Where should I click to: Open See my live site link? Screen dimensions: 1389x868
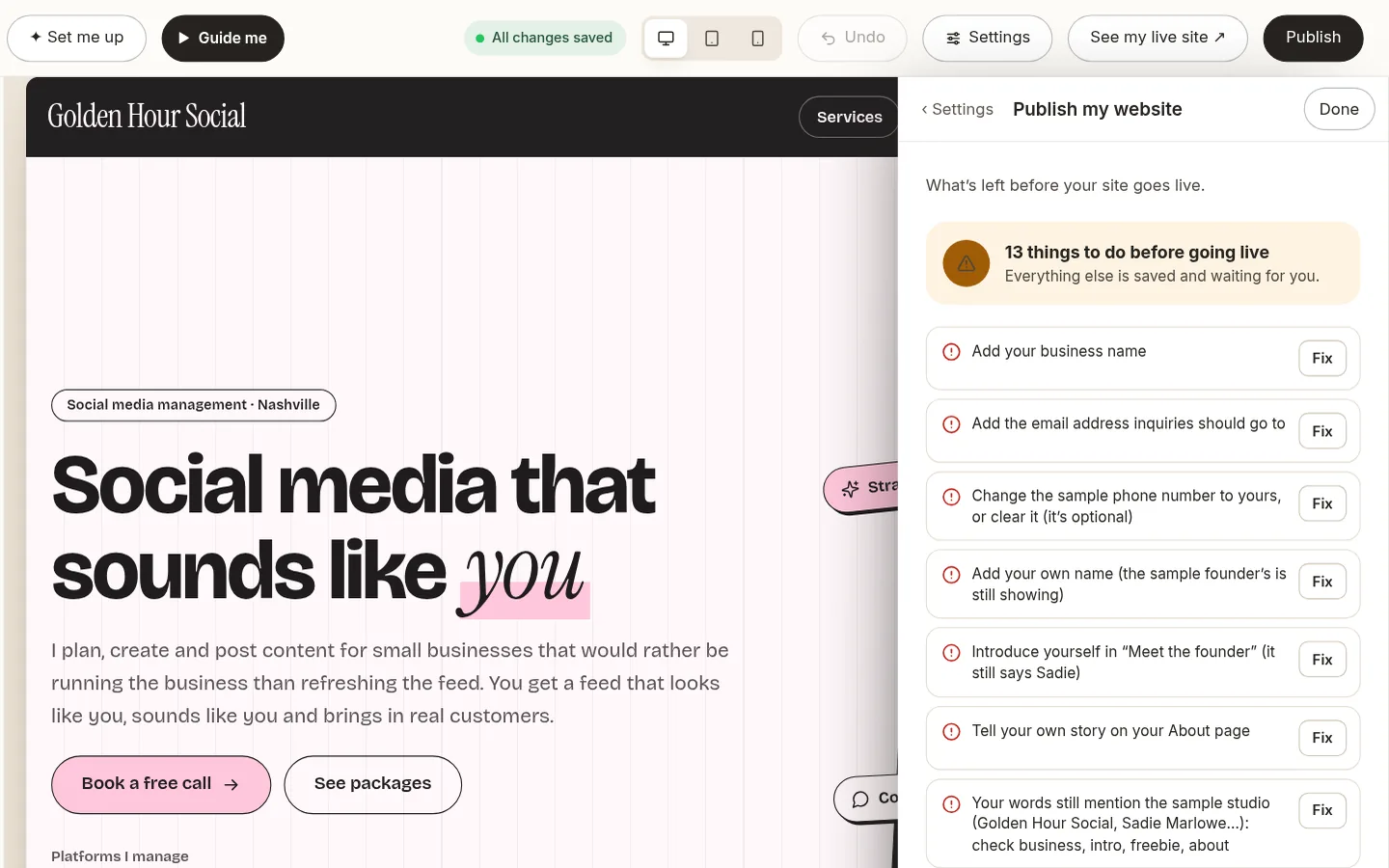1157,38
